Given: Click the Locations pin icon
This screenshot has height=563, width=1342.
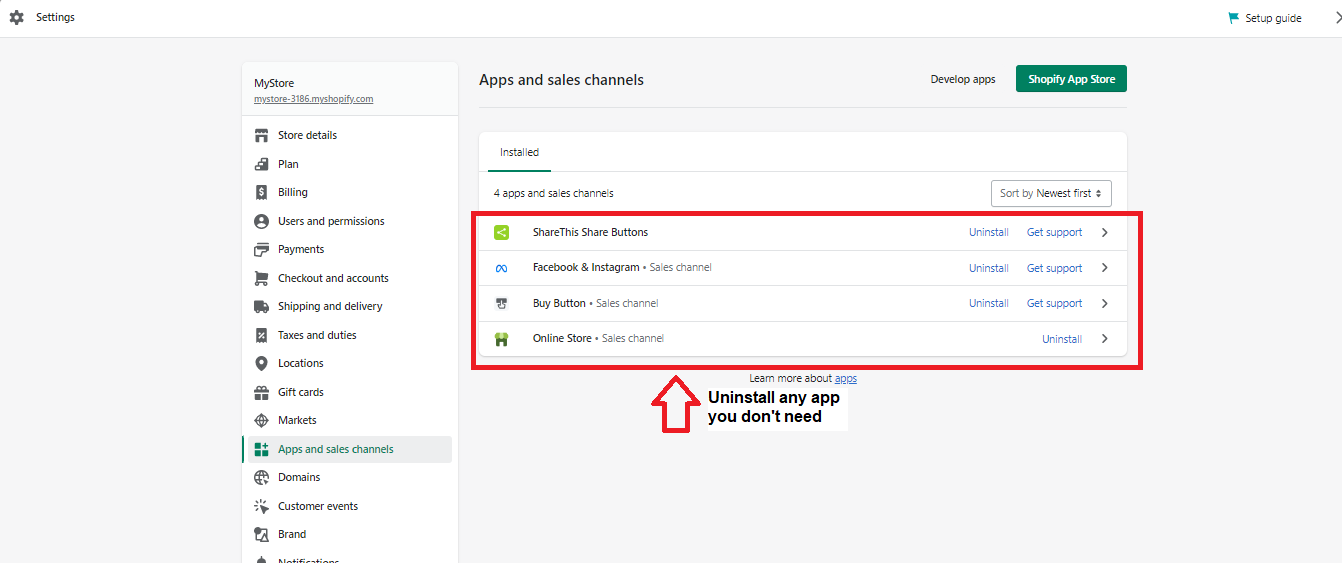Looking at the screenshot, I should (x=261, y=363).
